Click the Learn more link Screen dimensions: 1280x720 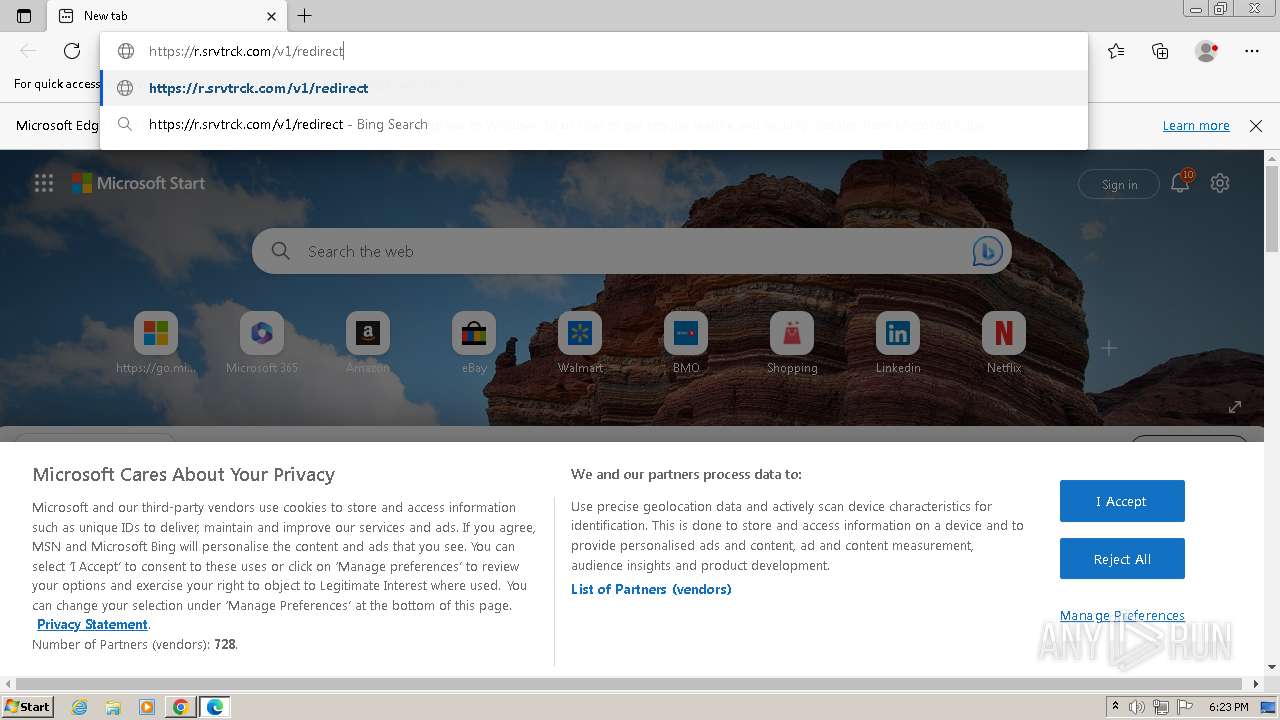click(1196, 126)
